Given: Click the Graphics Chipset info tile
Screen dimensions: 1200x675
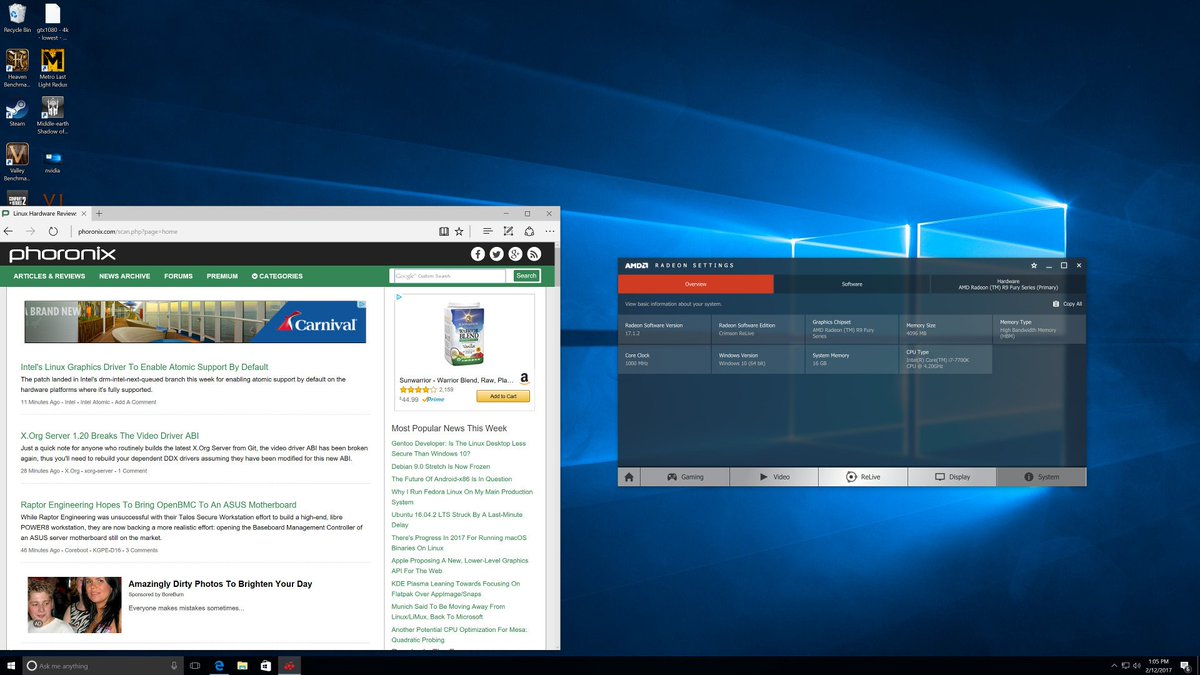Looking at the screenshot, I should pos(852,329).
